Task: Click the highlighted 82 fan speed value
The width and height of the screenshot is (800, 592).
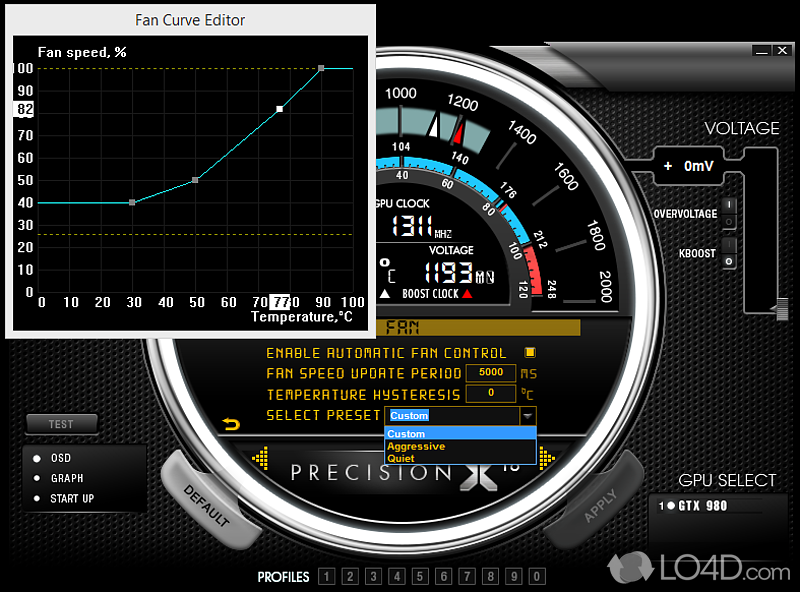Action: click(x=24, y=109)
